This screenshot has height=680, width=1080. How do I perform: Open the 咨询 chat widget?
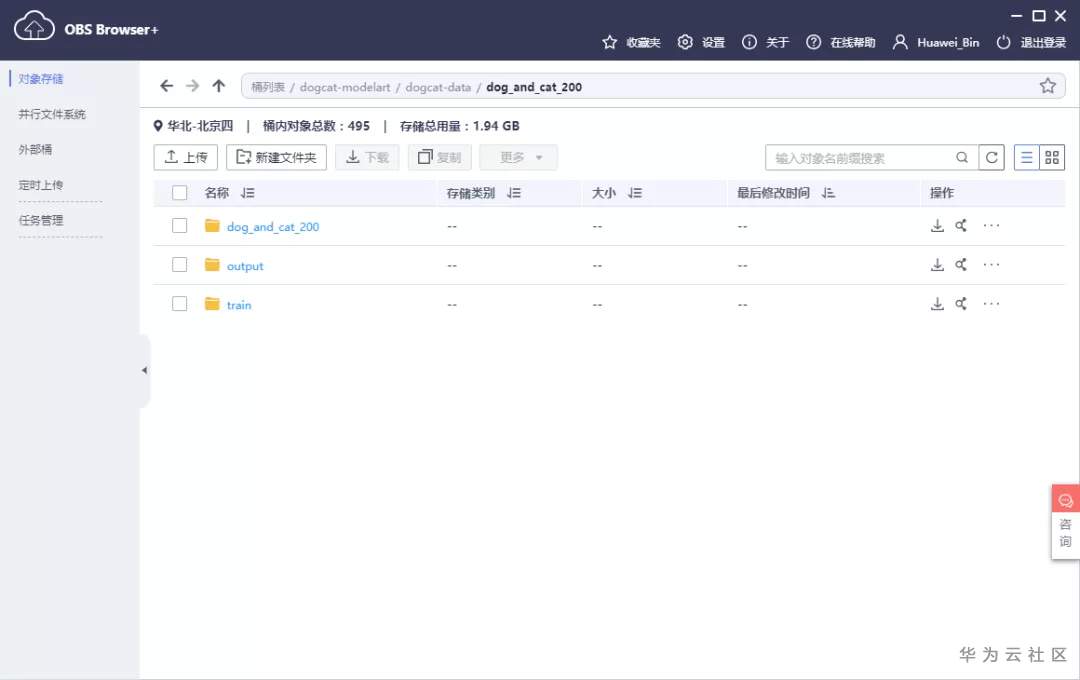[1065, 522]
